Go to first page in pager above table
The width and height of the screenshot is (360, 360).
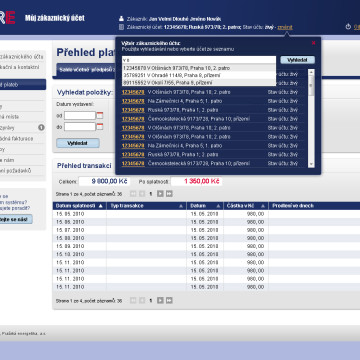coord(133,194)
